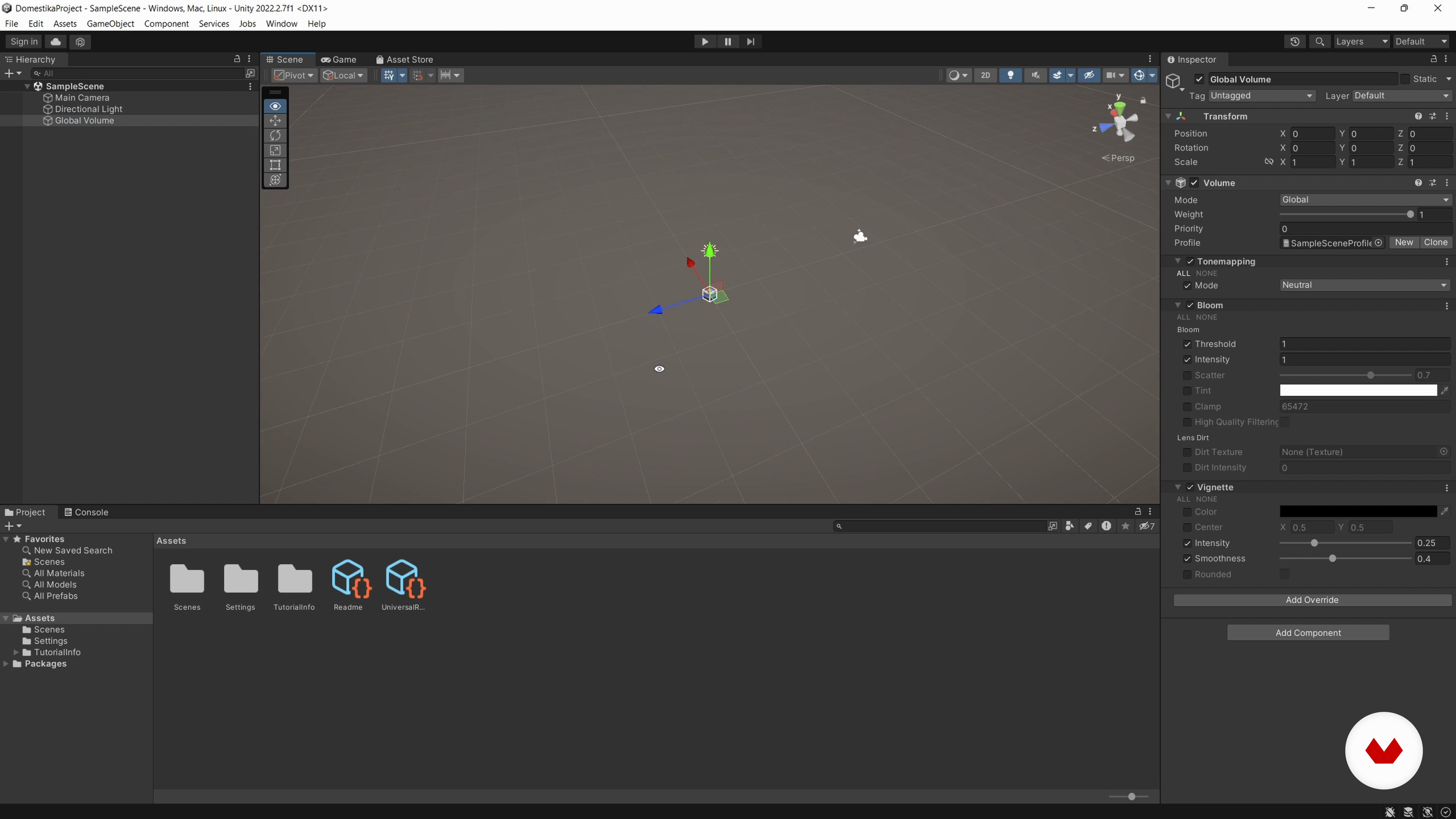Open the Undo History icon
The width and height of the screenshot is (1456, 819).
tap(1294, 41)
